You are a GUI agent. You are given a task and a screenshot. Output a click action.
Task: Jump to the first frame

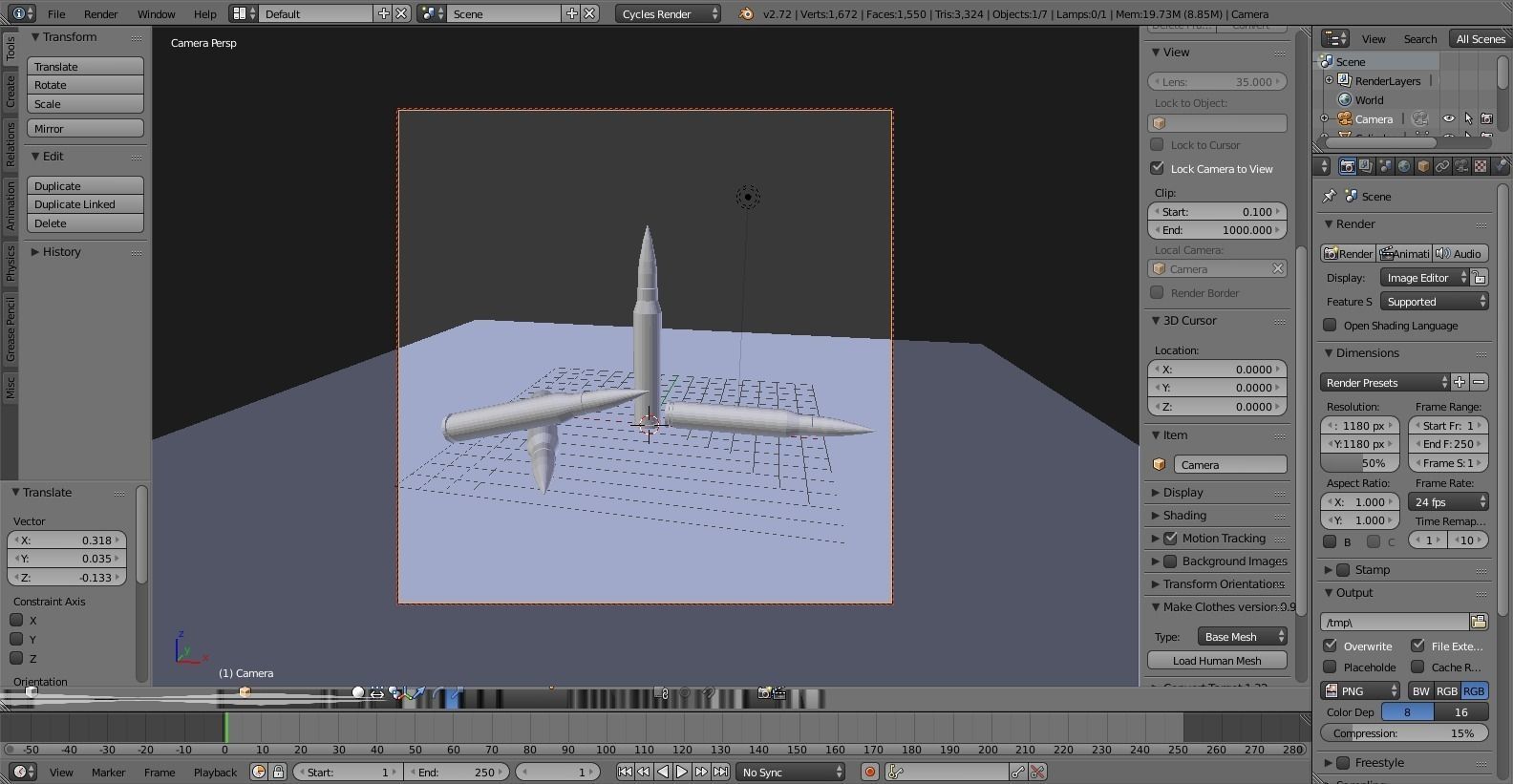625,772
